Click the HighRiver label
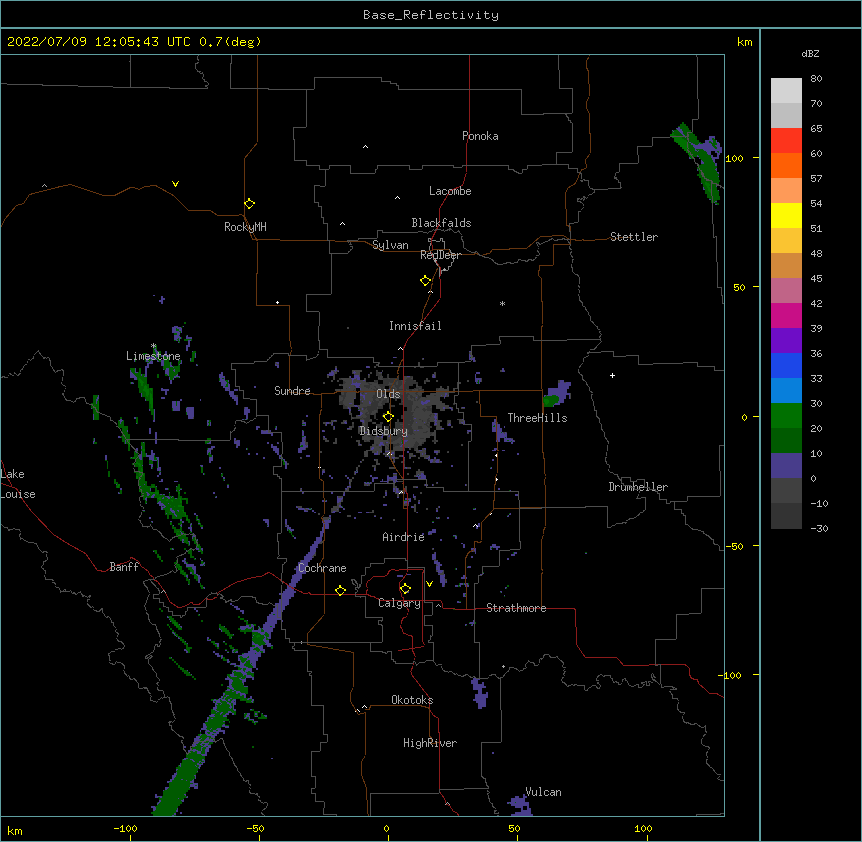The image size is (862, 842). pos(430,743)
